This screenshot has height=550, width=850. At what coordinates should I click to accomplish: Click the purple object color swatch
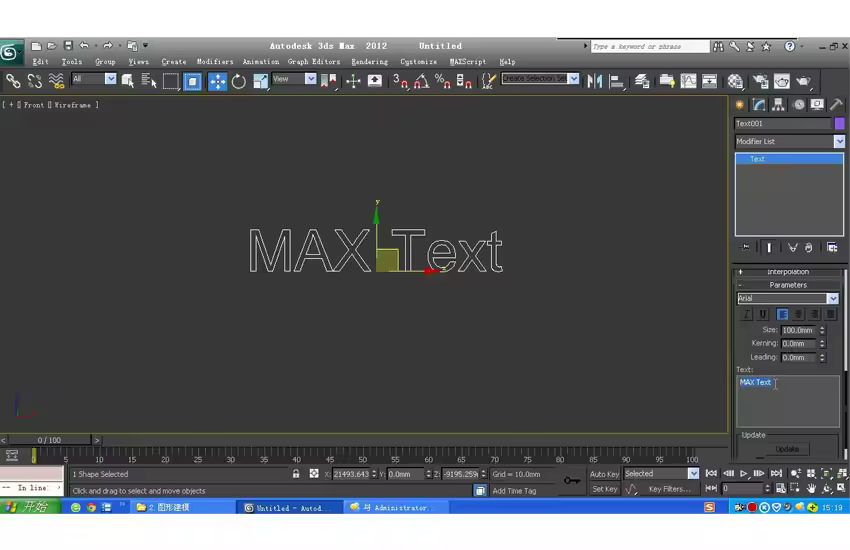(839, 124)
